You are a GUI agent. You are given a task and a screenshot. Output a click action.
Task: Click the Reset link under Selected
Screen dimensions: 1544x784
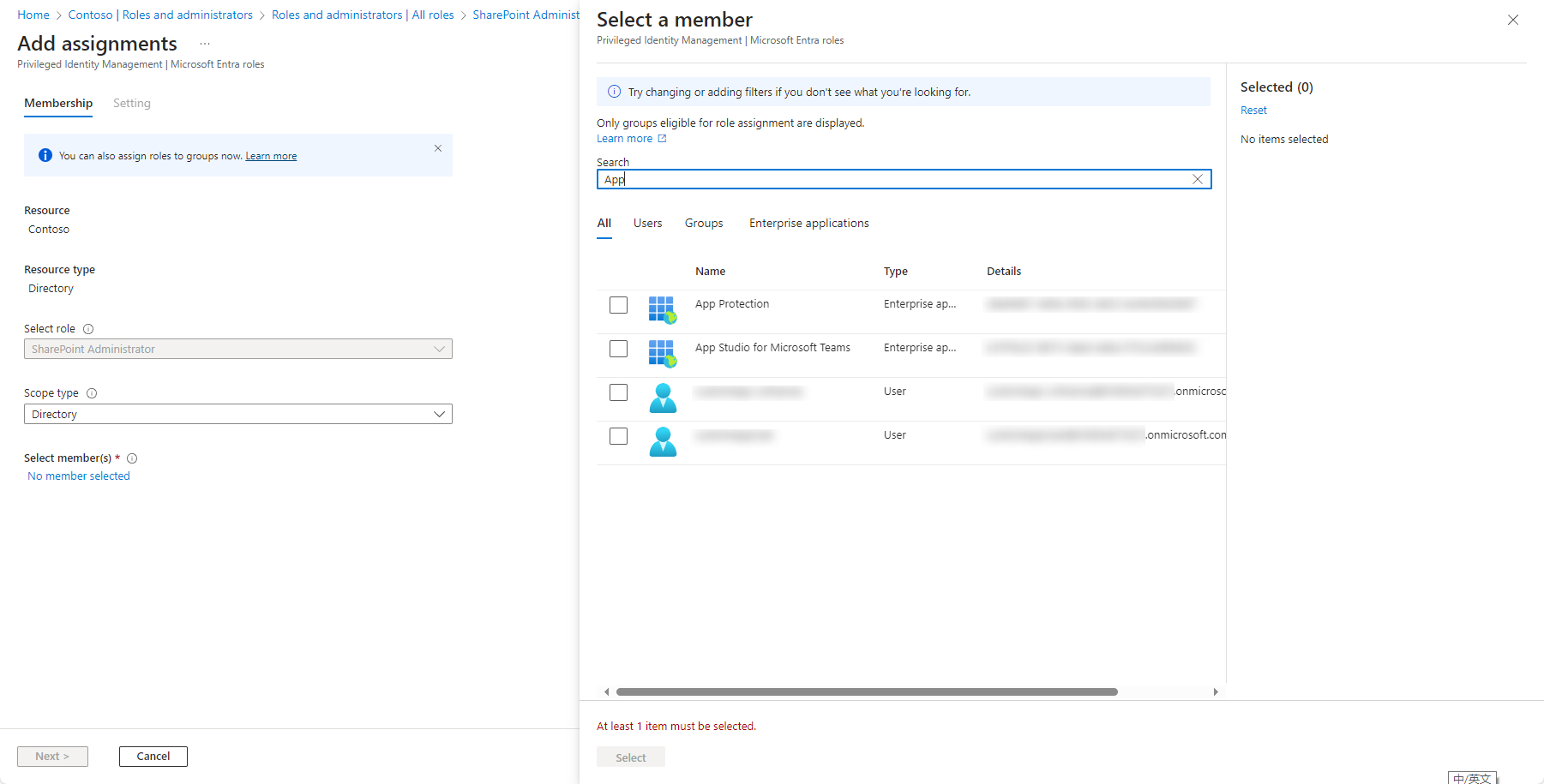[1253, 111]
